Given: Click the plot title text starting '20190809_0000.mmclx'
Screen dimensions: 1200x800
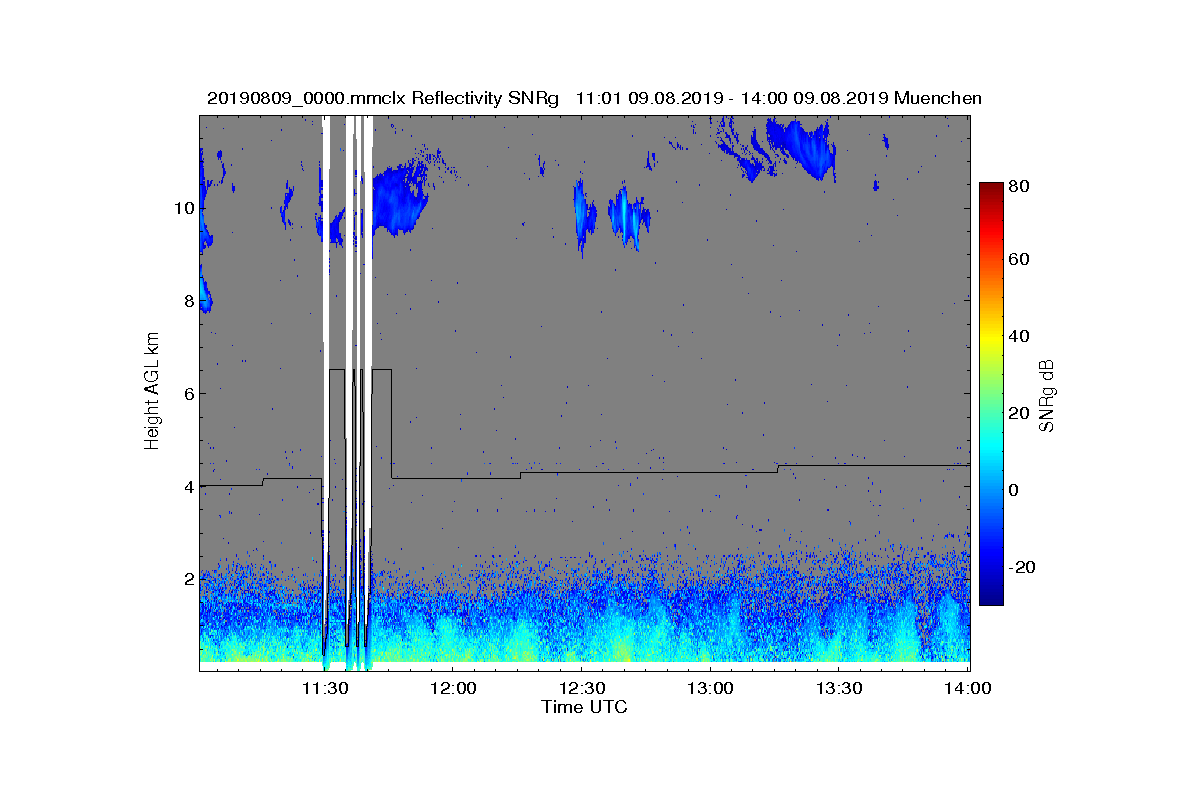Looking at the screenshot, I should [x=594, y=98].
